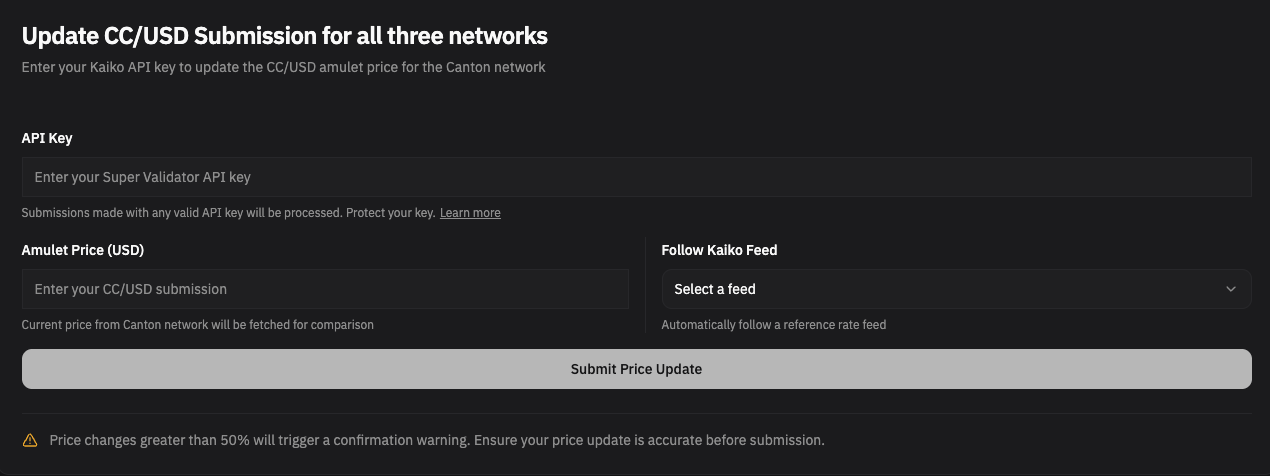Click the Select a feed placeholder text
The width and height of the screenshot is (1270, 476).
715,289
